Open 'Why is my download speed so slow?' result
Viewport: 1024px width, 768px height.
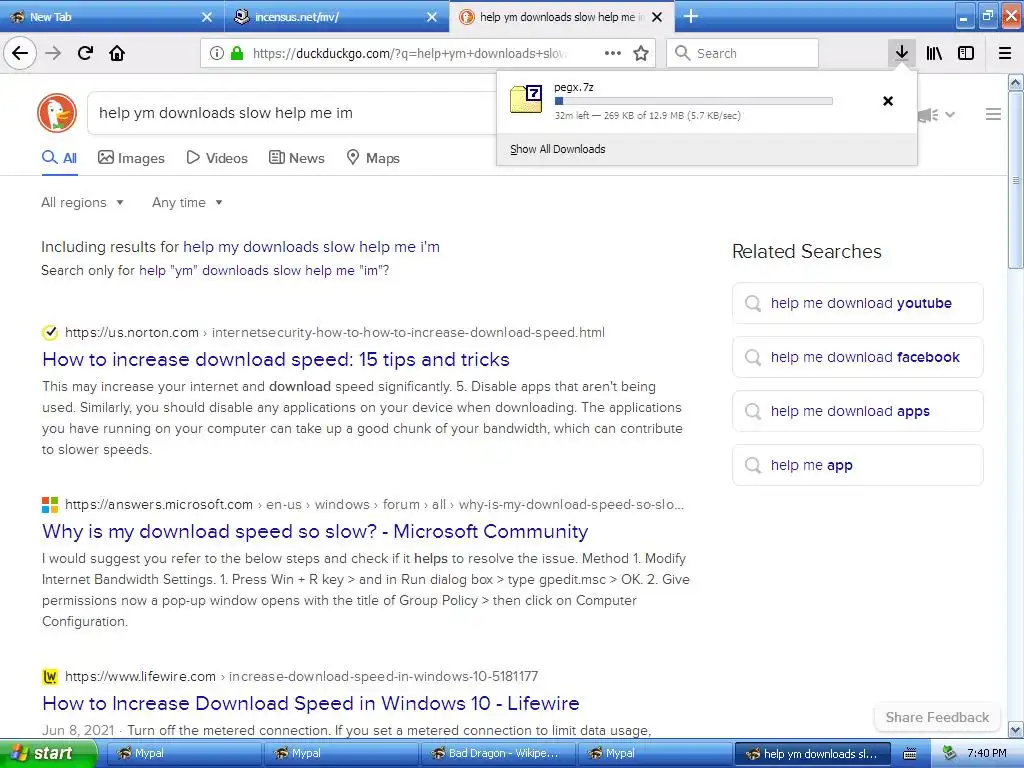coord(315,531)
